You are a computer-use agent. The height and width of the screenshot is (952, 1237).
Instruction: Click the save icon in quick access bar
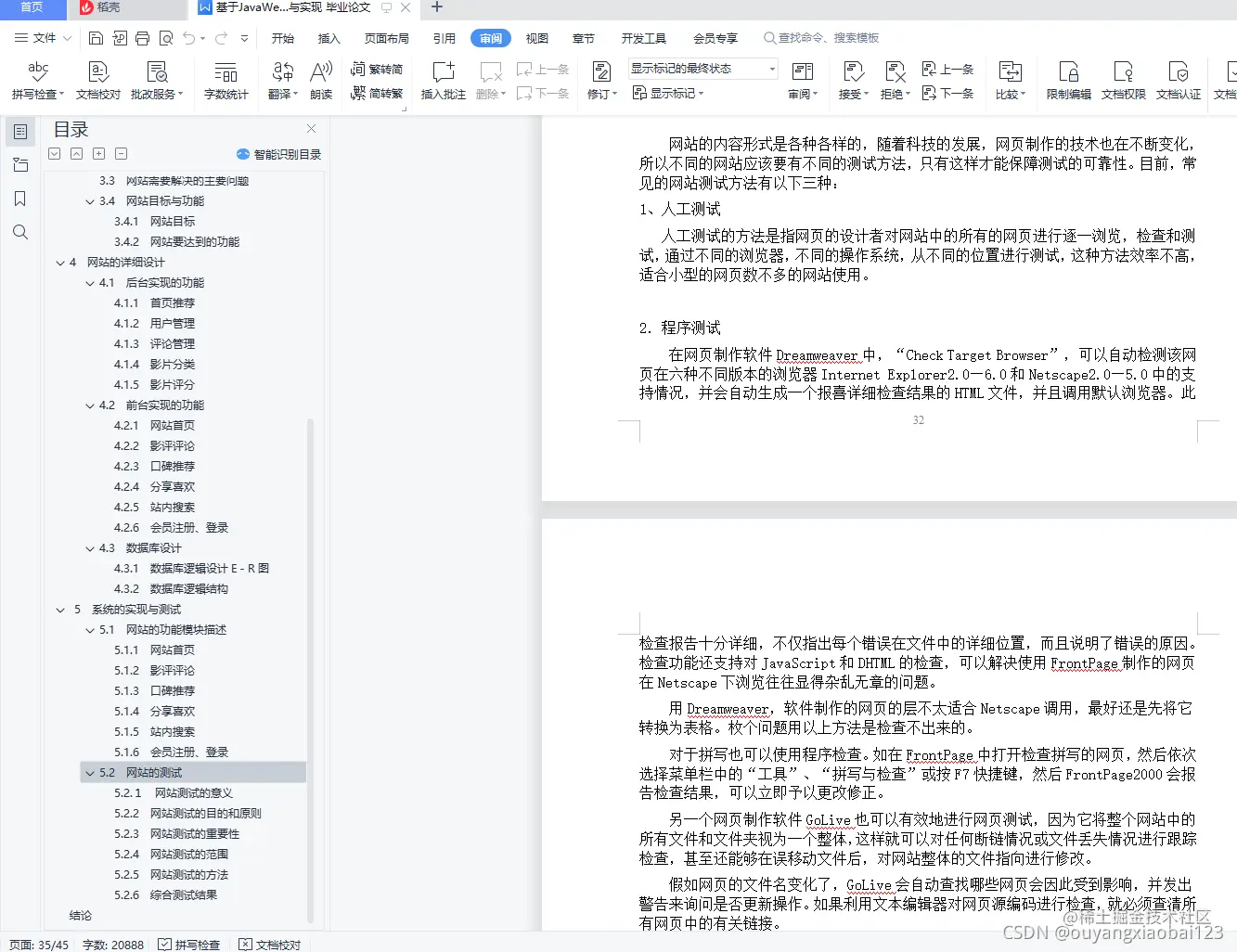pos(96,38)
